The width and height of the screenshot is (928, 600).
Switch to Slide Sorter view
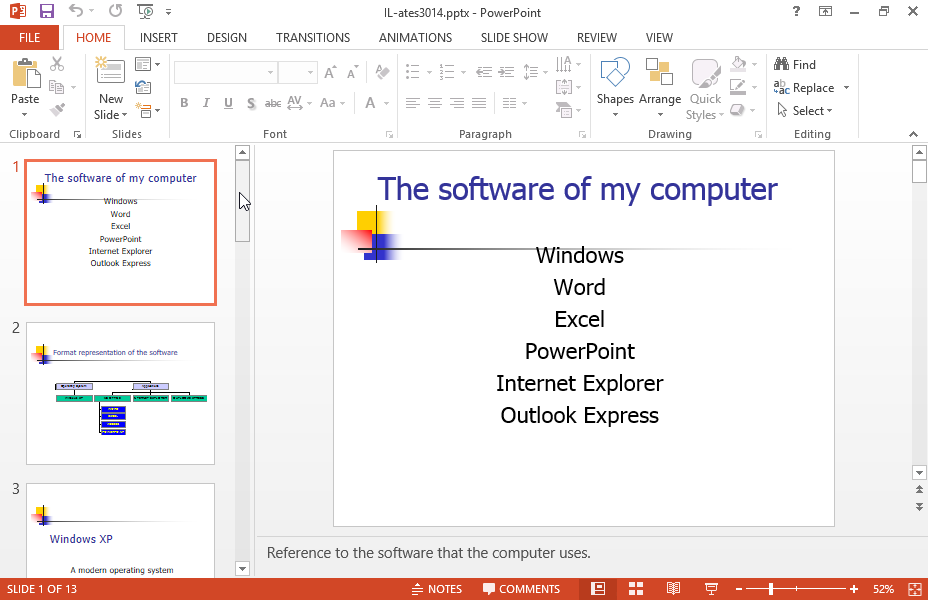636,589
